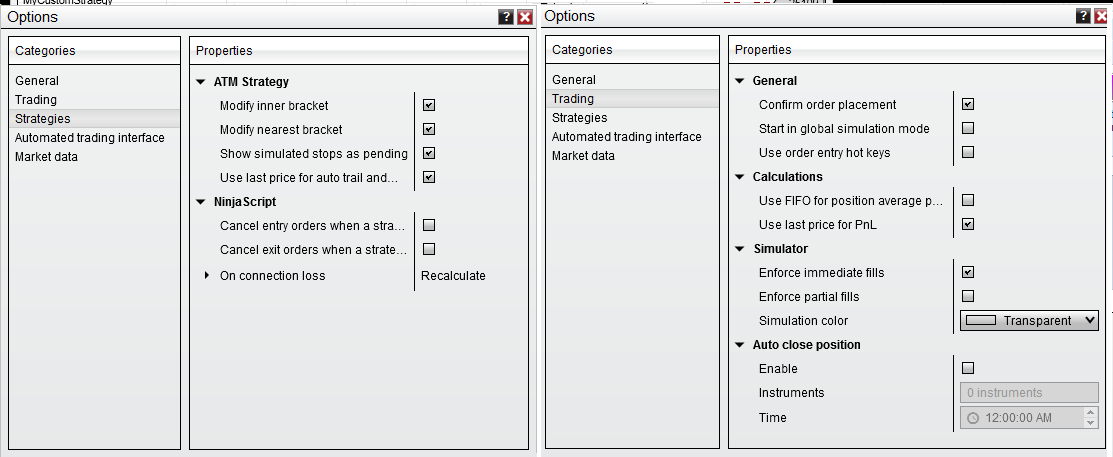This screenshot has width=1113, height=457.
Task: Enable Cancel entry orders when a strategy checkbox
Action: pyautogui.click(x=429, y=225)
